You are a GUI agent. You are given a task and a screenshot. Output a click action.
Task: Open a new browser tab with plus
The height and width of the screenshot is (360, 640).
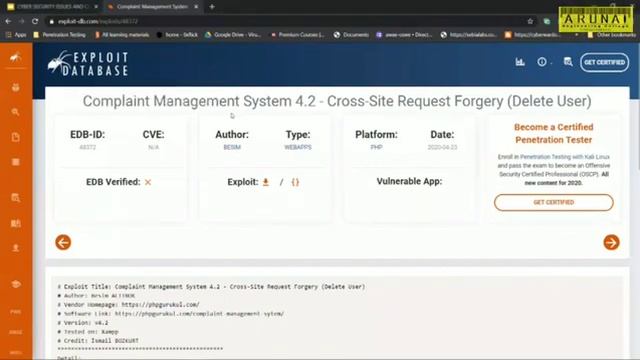212,7
